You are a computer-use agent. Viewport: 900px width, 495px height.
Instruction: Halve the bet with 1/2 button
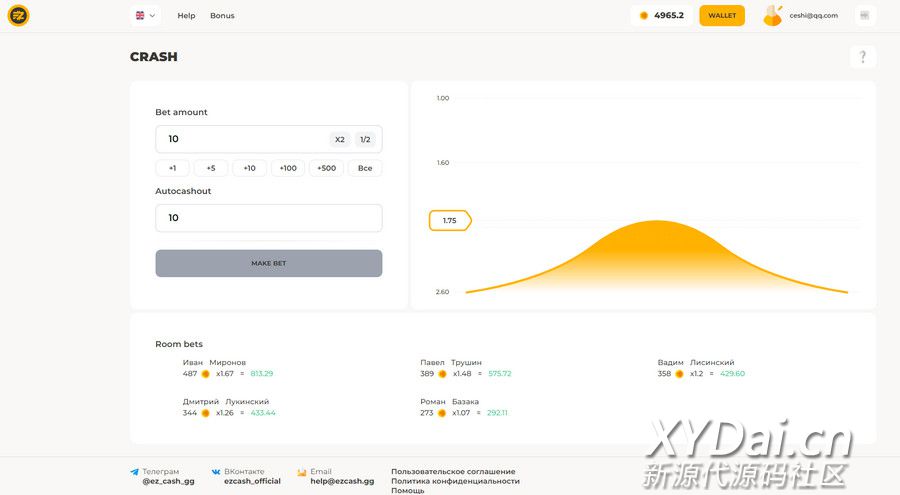point(365,140)
